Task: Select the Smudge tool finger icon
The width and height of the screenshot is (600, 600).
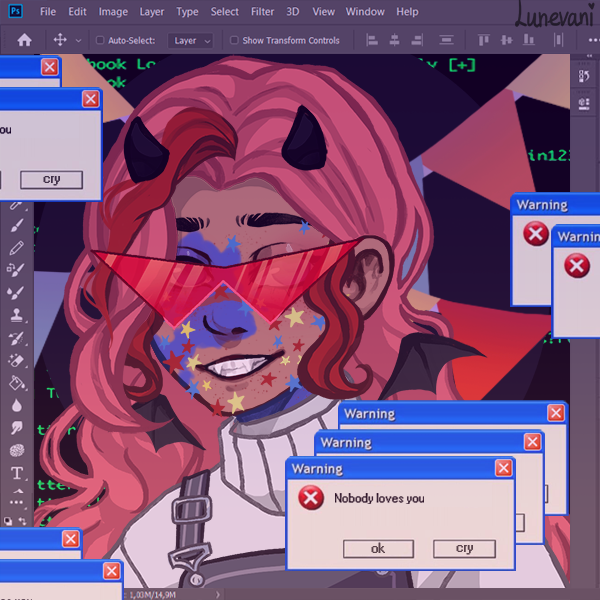Action: (16, 428)
